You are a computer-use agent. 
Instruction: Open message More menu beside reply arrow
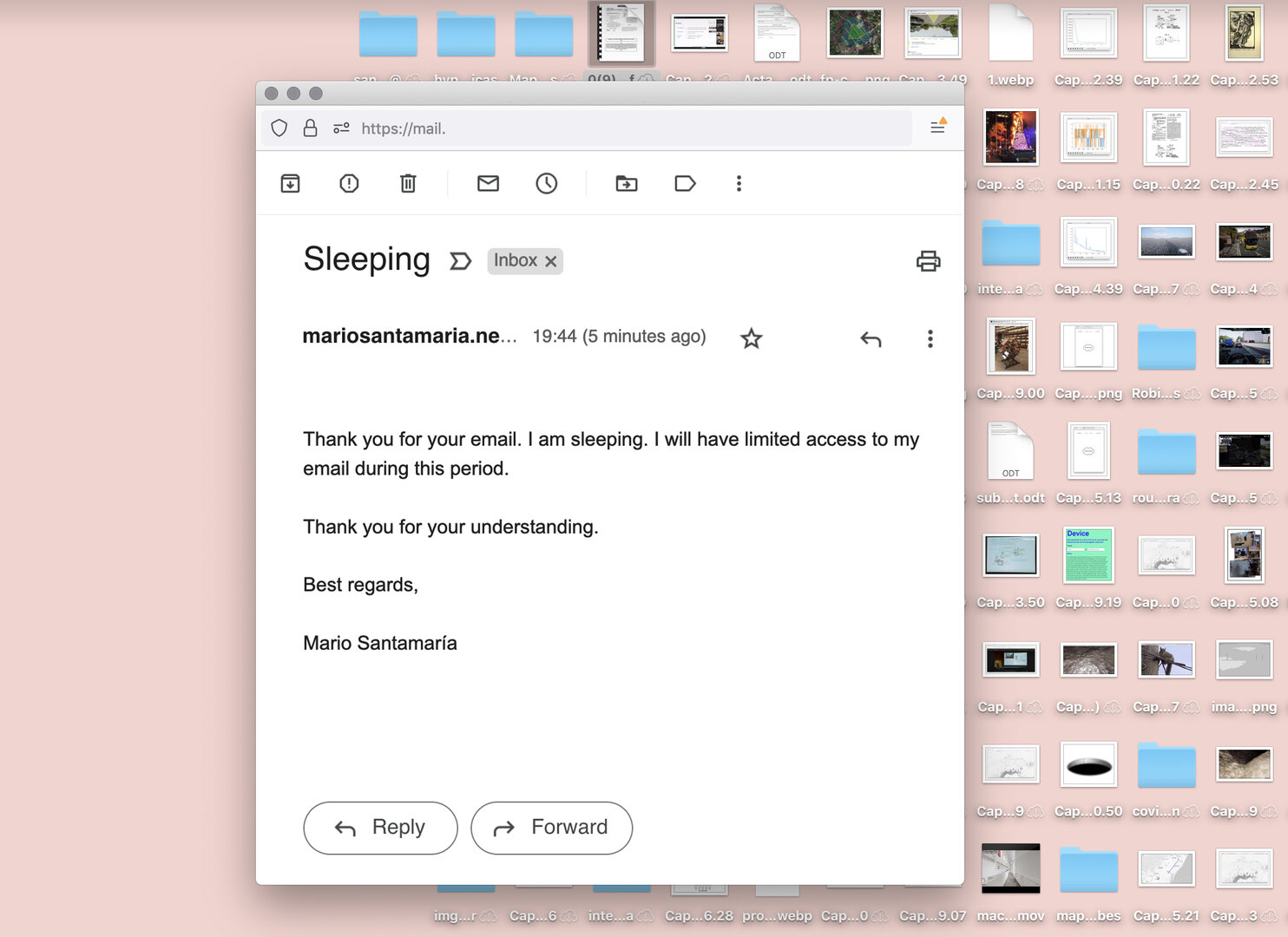(930, 338)
